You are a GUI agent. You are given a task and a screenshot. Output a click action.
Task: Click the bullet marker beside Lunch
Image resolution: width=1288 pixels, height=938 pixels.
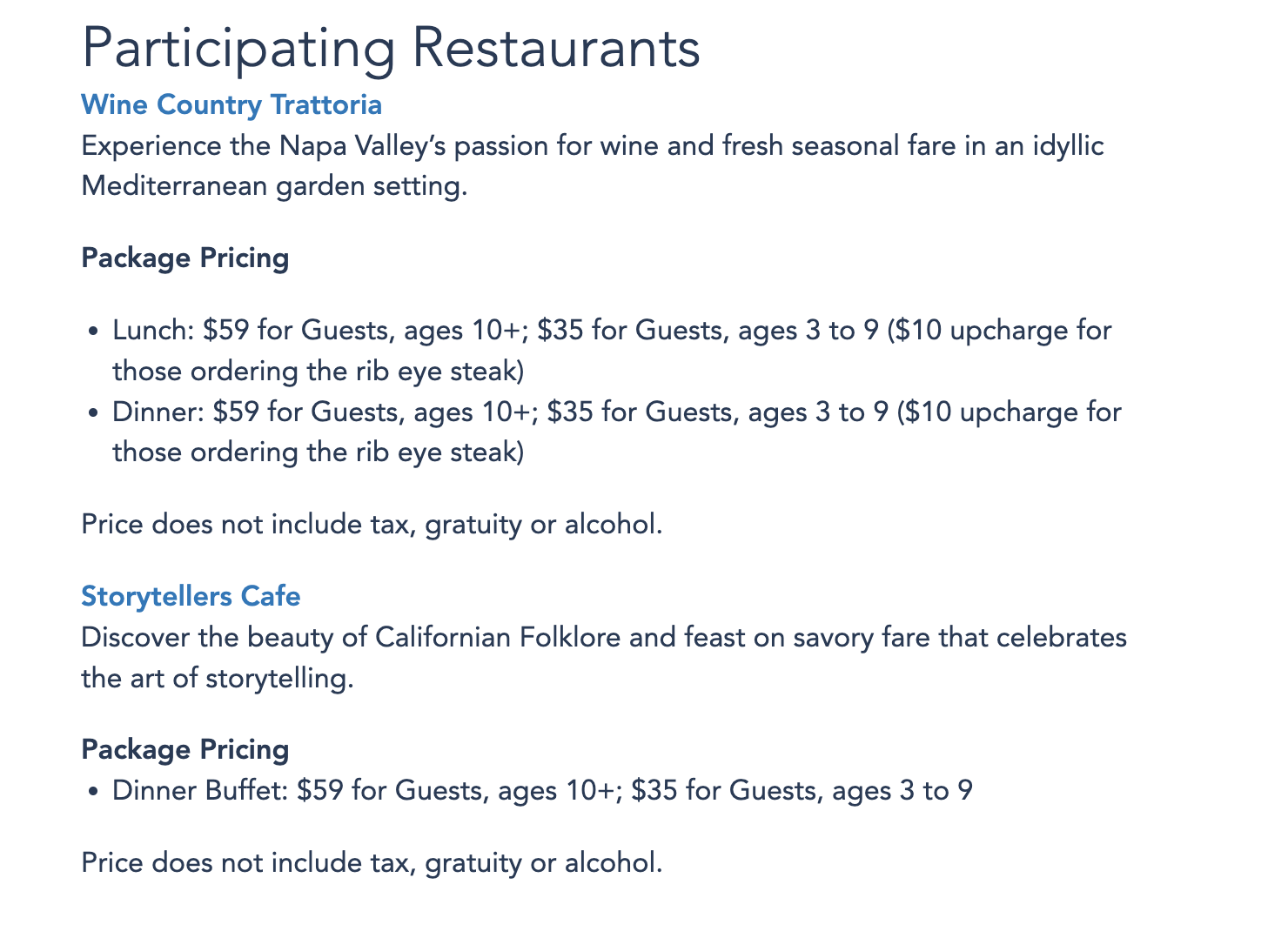pos(93,332)
